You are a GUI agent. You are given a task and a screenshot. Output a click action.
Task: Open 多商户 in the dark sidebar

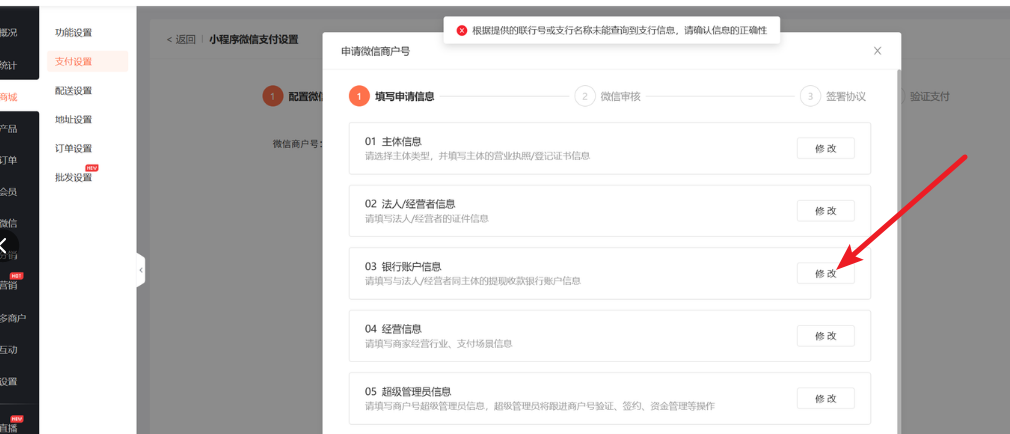click(13, 318)
